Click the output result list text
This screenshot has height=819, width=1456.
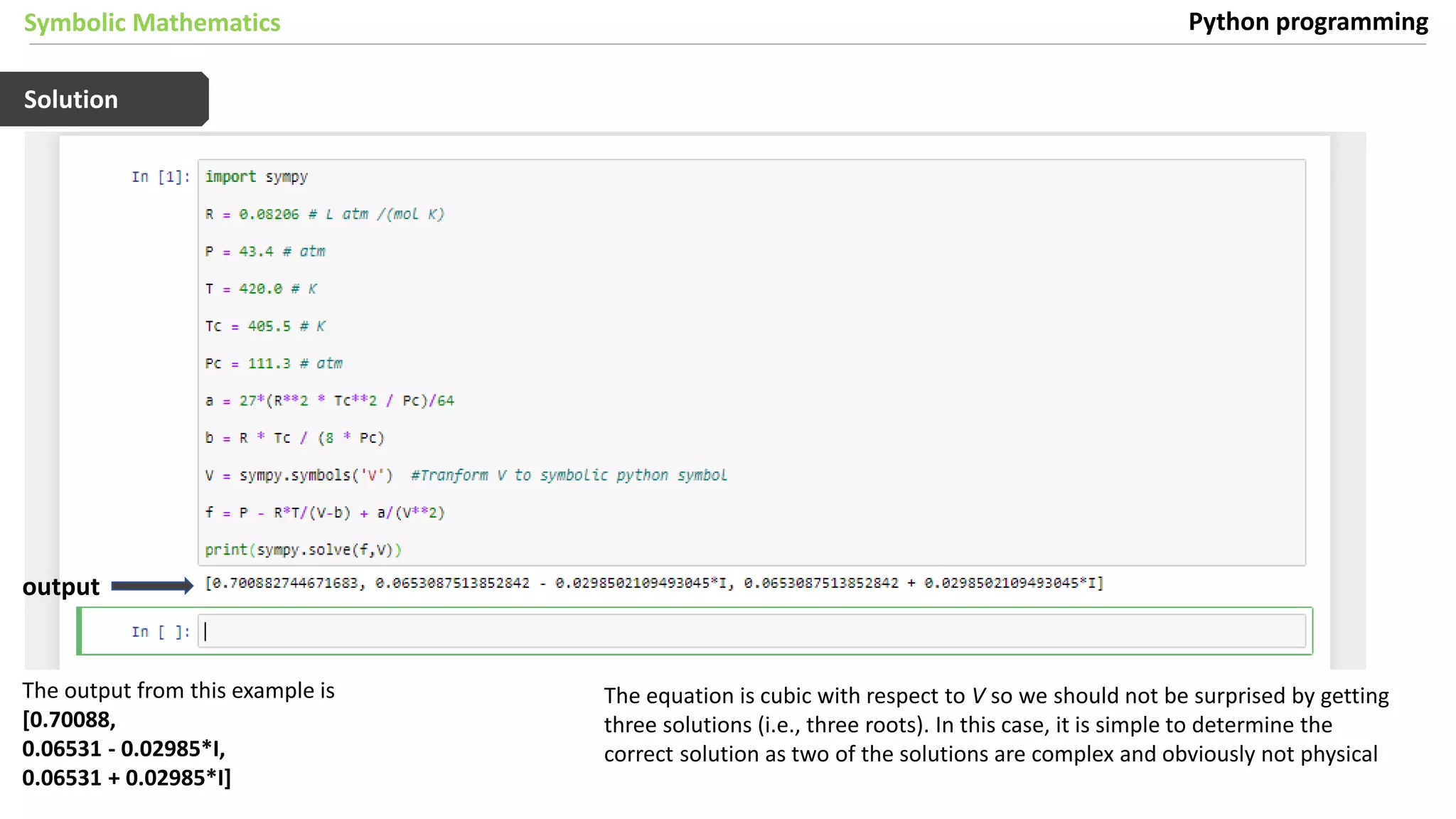coord(654,584)
